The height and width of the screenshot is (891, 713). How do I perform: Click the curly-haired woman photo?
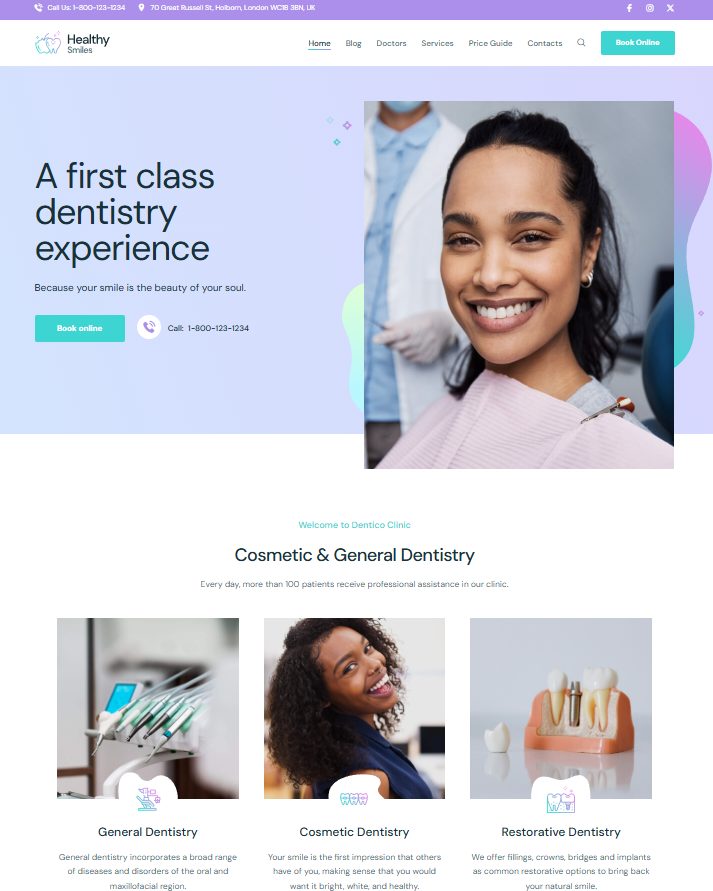tap(354, 708)
